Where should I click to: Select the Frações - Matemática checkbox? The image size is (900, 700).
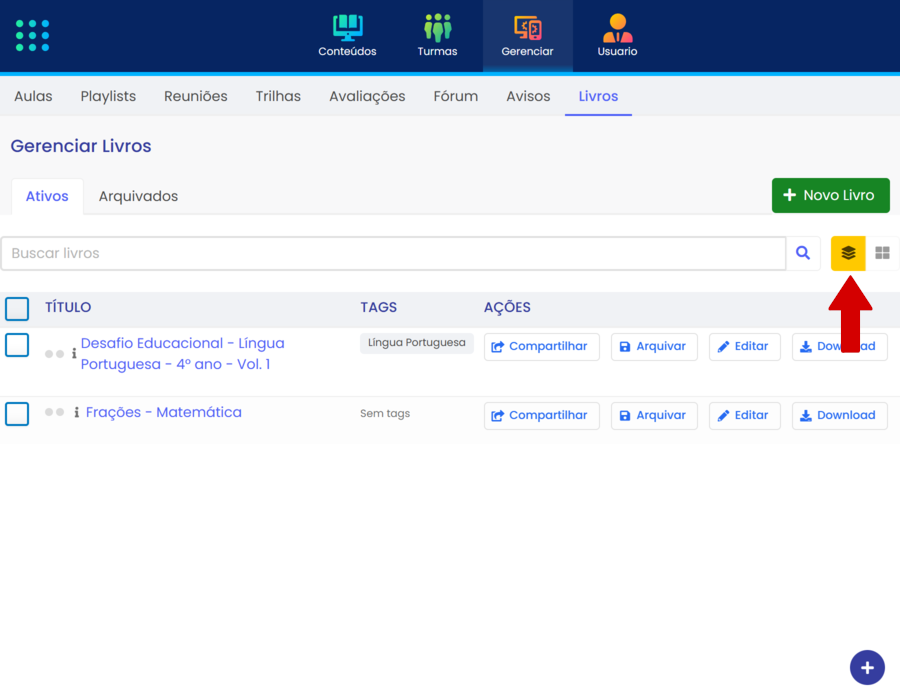tap(17, 414)
